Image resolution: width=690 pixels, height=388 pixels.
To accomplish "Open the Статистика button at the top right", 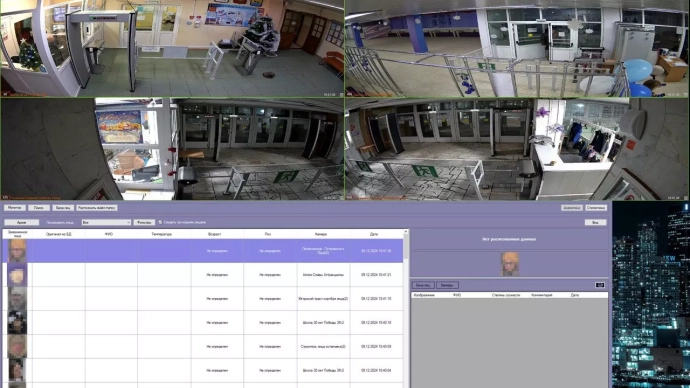I will click(x=596, y=208).
